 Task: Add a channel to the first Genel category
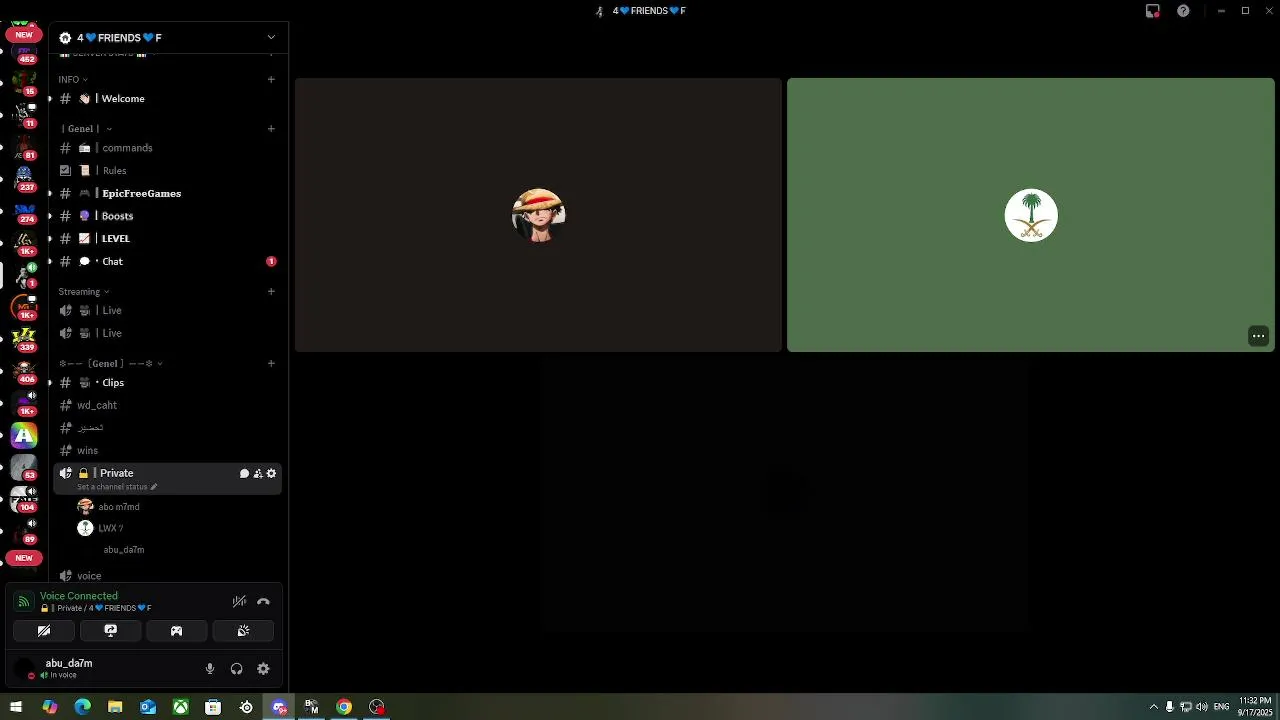coord(271,129)
